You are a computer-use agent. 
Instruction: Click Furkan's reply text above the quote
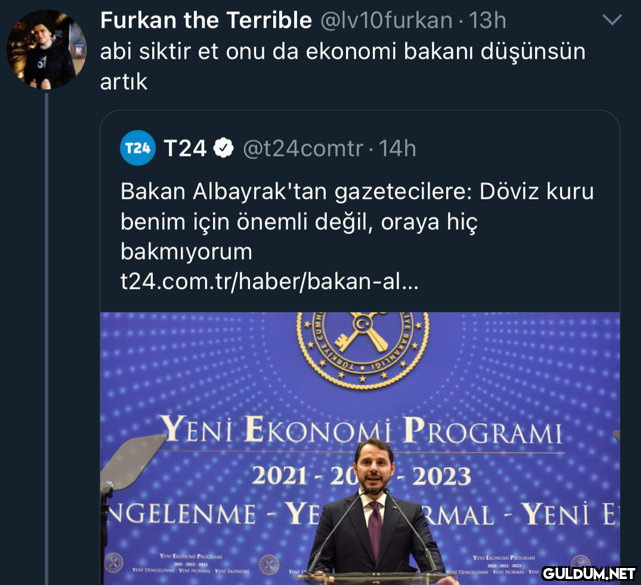[342, 65]
